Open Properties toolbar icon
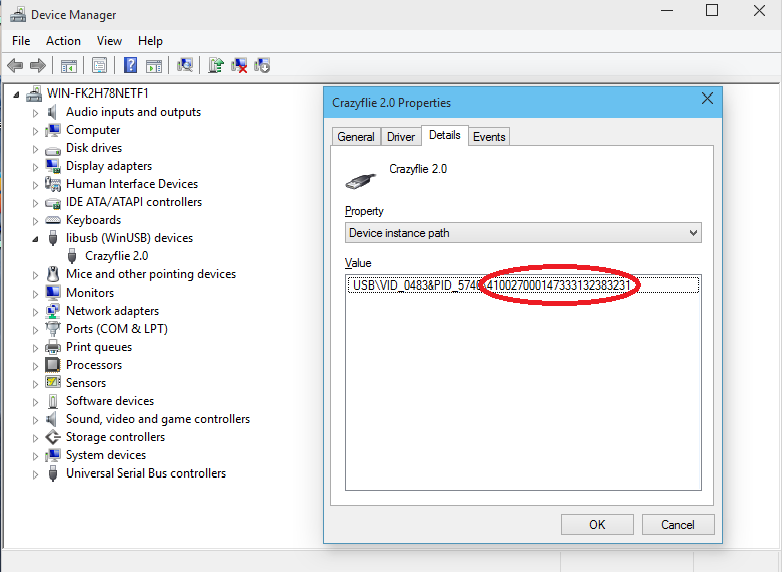 [x=99, y=66]
